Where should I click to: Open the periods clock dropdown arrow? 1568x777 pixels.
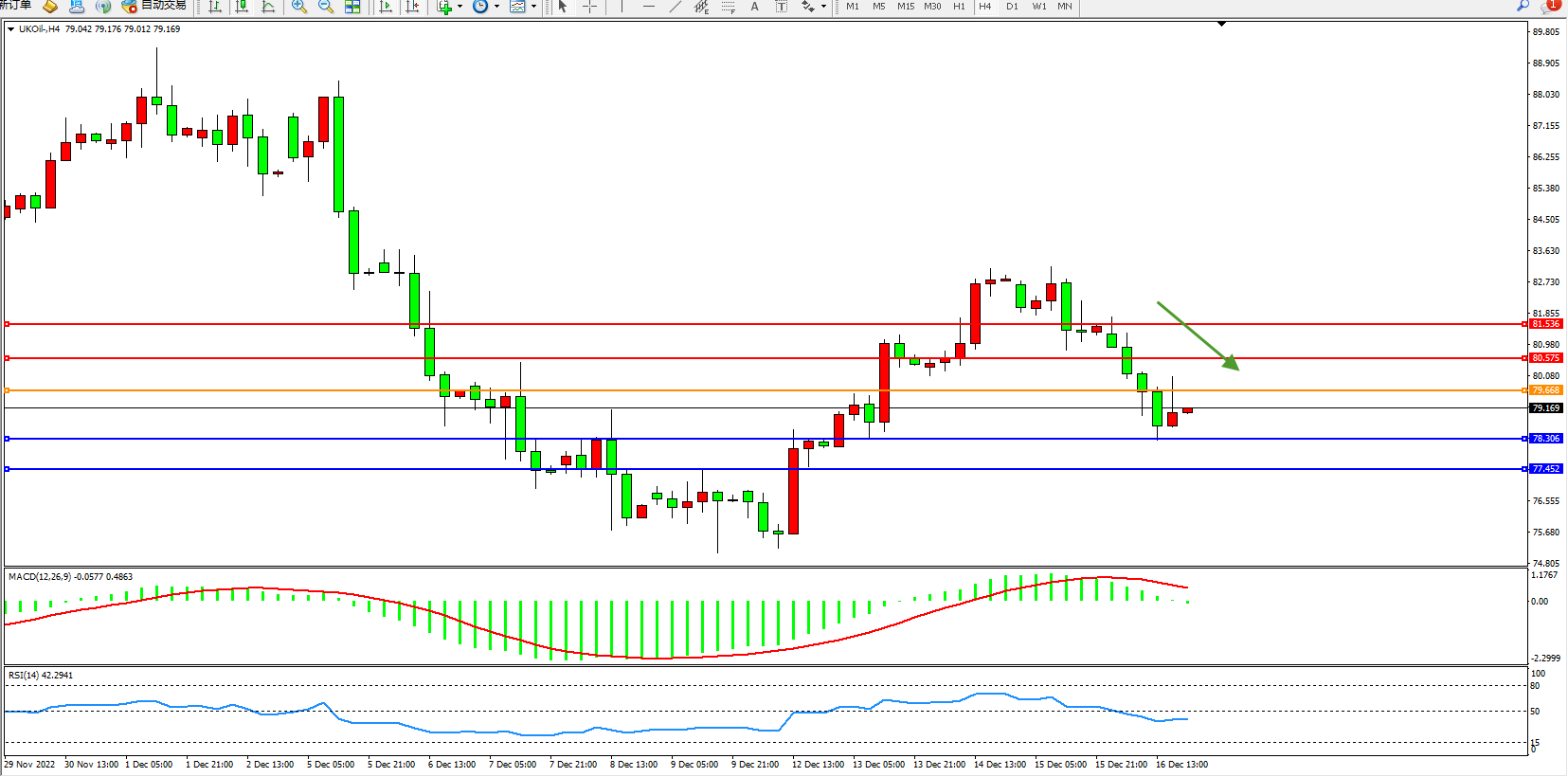pyautogui.click(x=496, y=7)
